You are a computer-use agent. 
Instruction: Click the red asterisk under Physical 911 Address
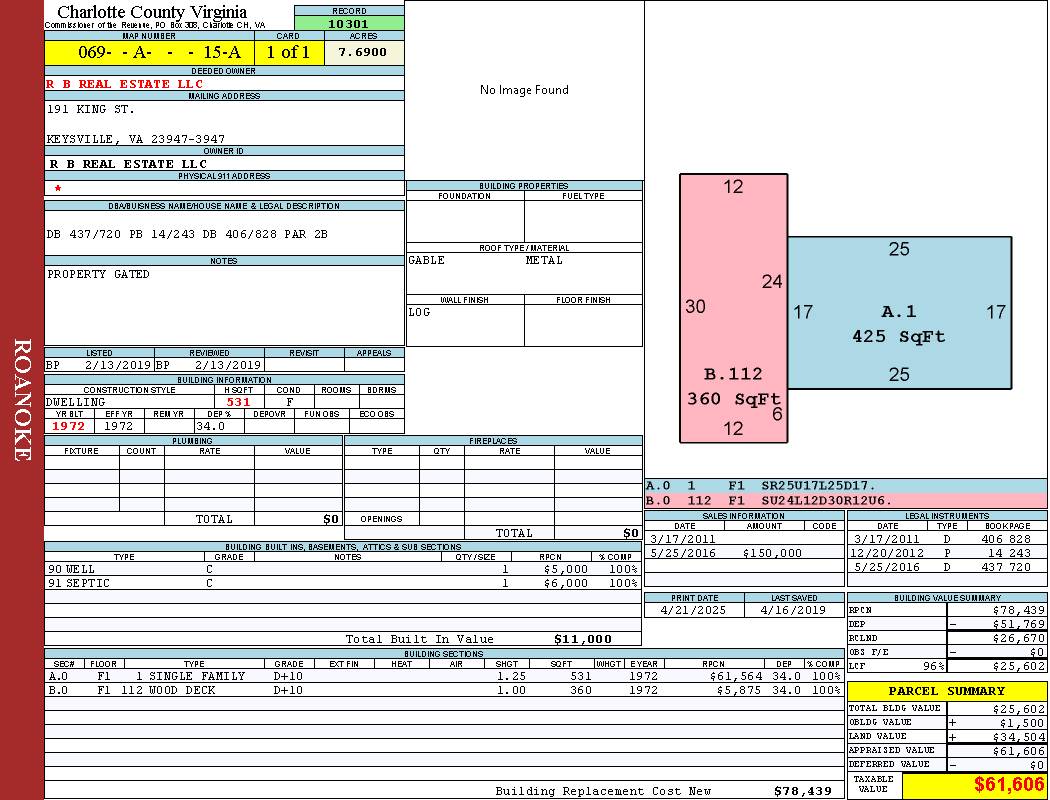point(58,189)
